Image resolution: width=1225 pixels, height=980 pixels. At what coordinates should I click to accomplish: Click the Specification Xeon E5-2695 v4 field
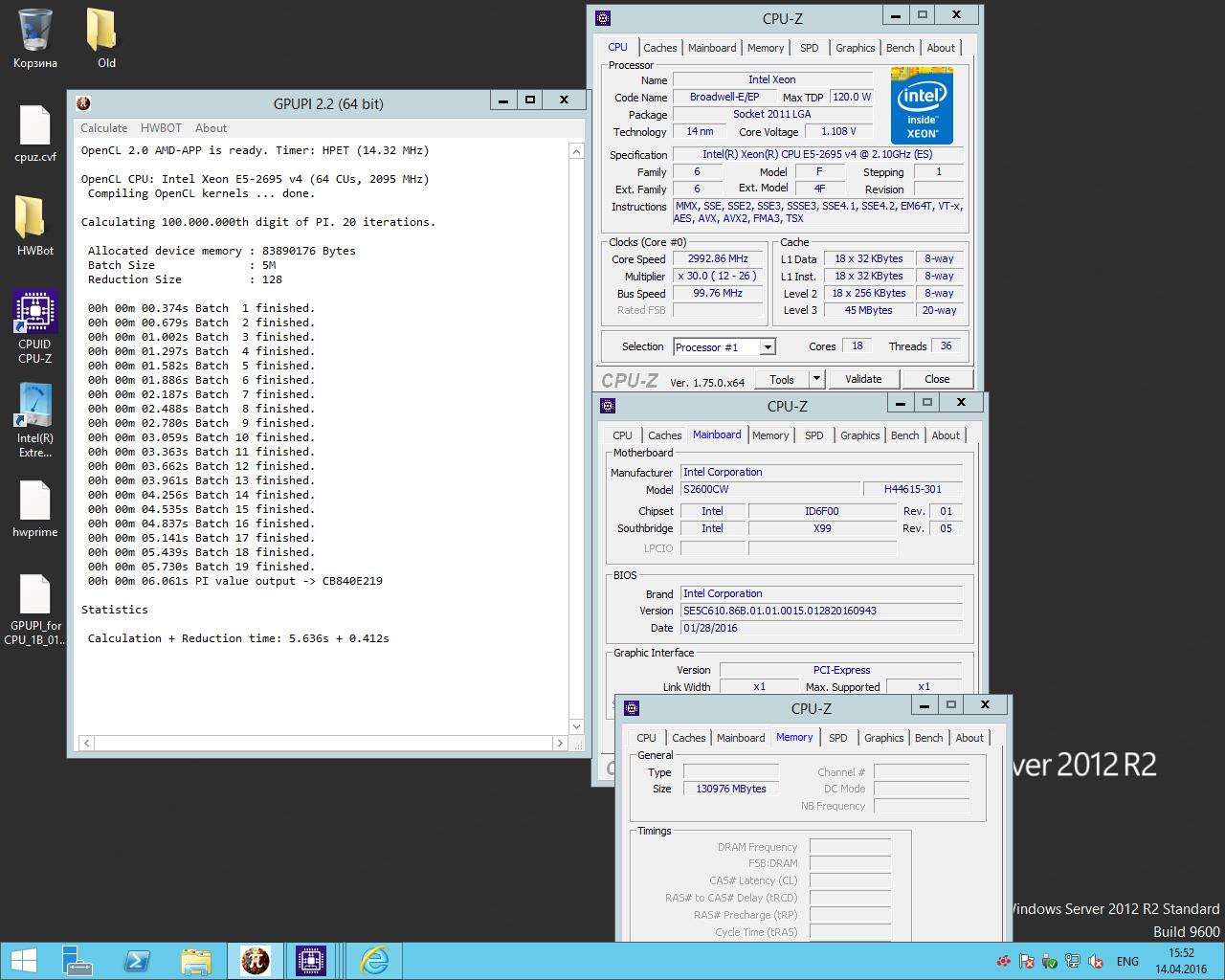(817, 154)
